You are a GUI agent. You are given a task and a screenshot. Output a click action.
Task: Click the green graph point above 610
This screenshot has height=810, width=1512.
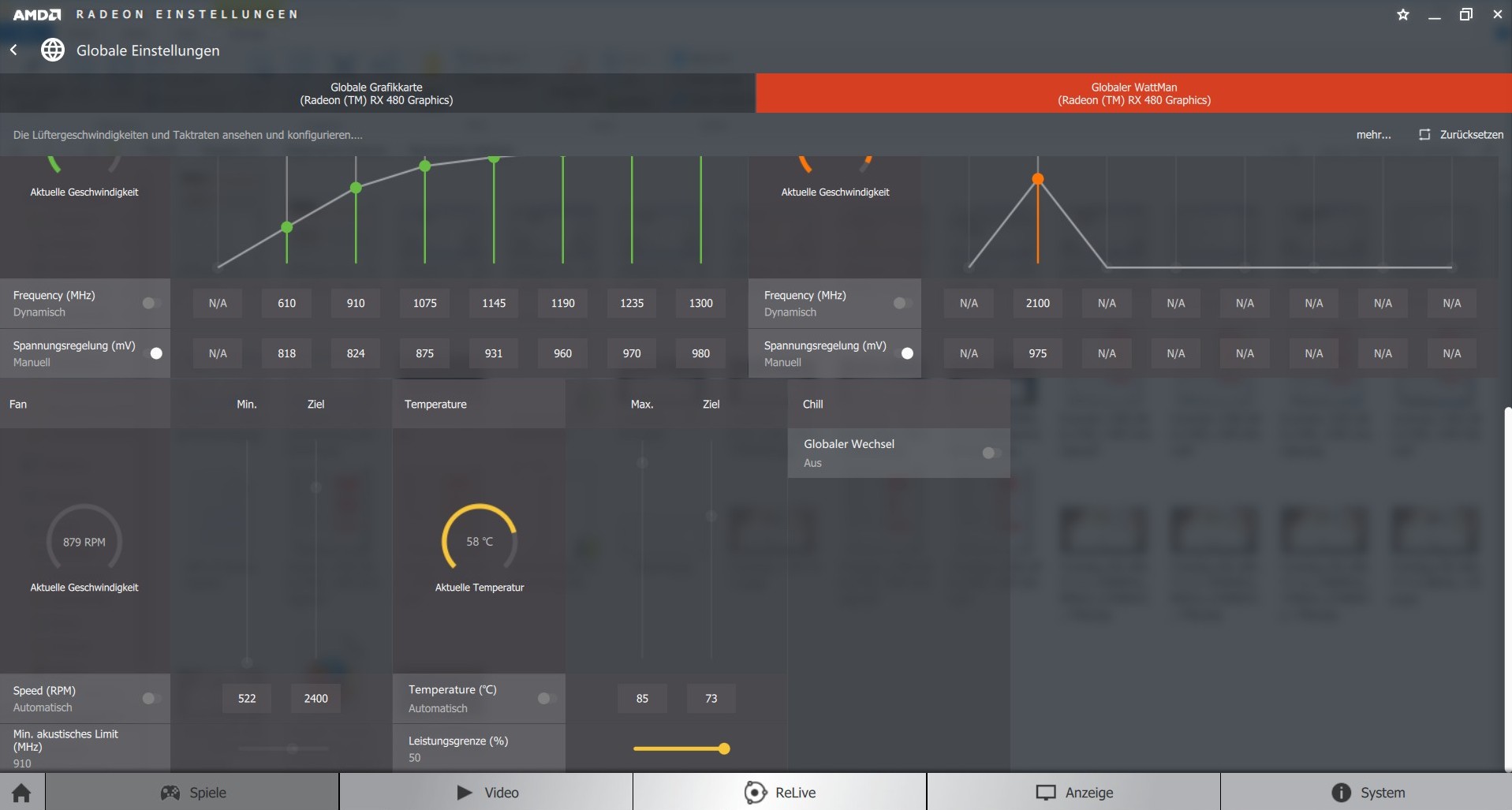pyautogui.click(x=287, y=227)
